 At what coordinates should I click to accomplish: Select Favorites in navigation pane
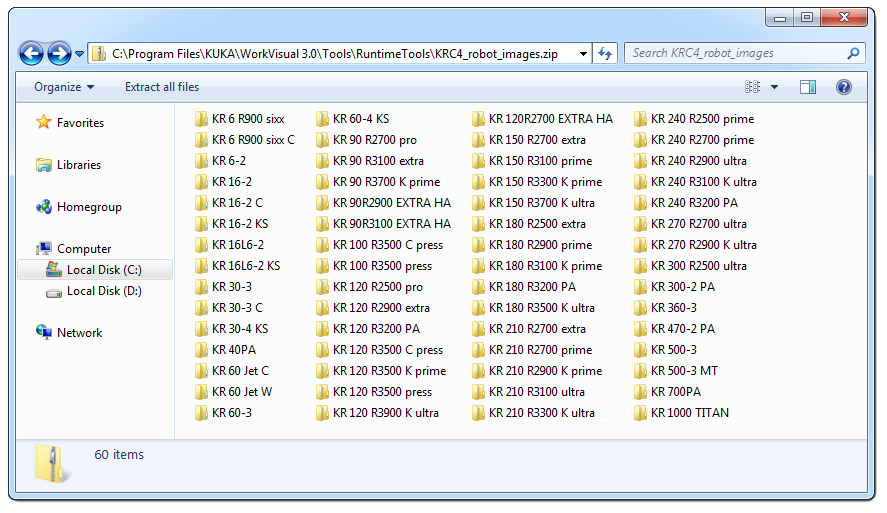coord(70,123)
